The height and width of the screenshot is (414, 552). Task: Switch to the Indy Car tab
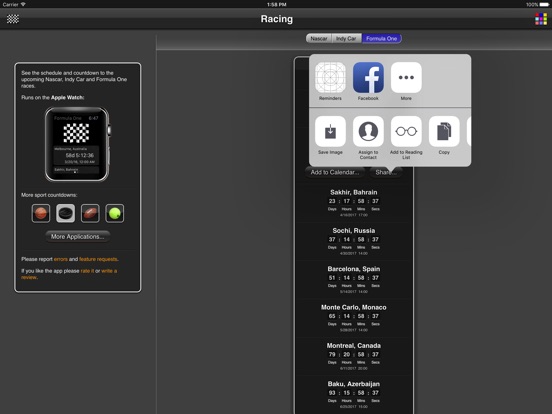tap(346, 38)
